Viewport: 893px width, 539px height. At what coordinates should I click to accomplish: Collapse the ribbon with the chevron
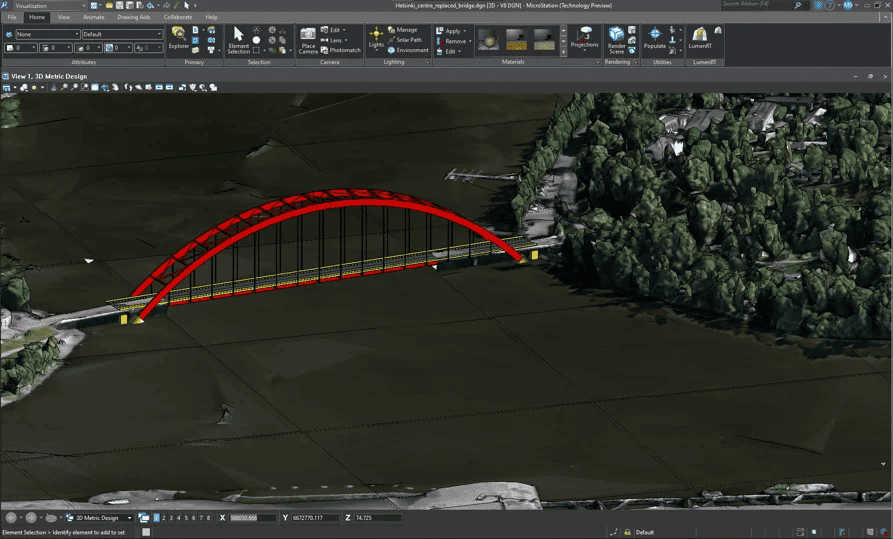[x=885, y=17]
